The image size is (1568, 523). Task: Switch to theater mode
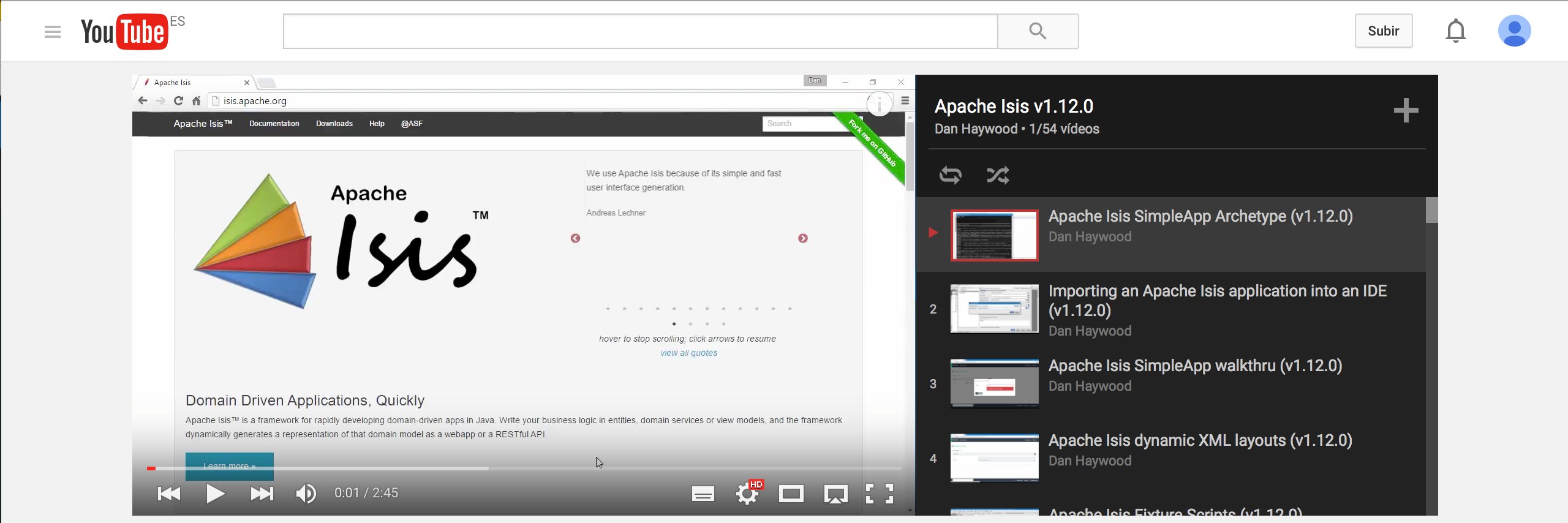pyautogui.click(x=791, y=494)
